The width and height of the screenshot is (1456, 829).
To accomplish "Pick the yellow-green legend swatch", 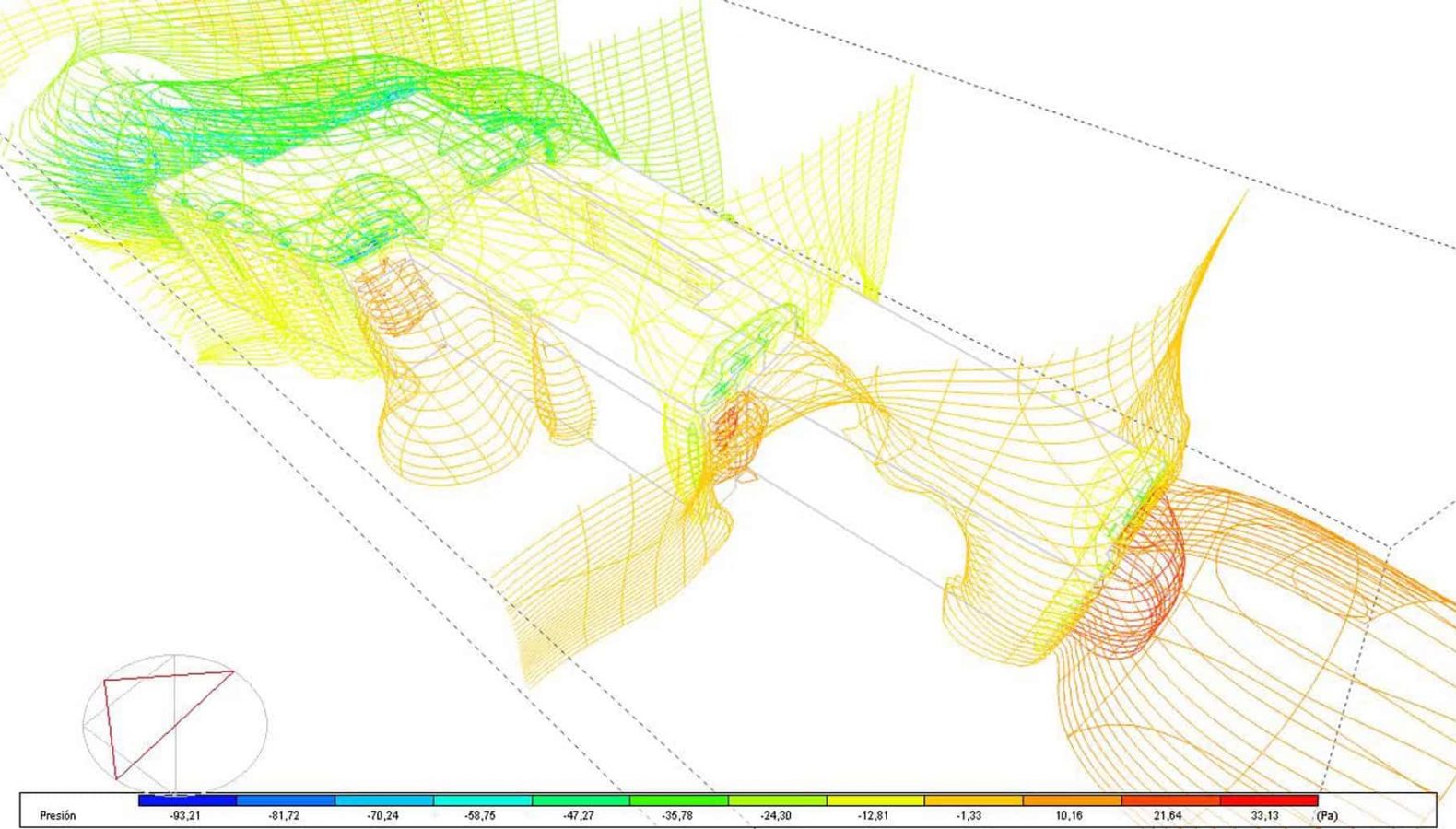I will (x=777, y=800).
